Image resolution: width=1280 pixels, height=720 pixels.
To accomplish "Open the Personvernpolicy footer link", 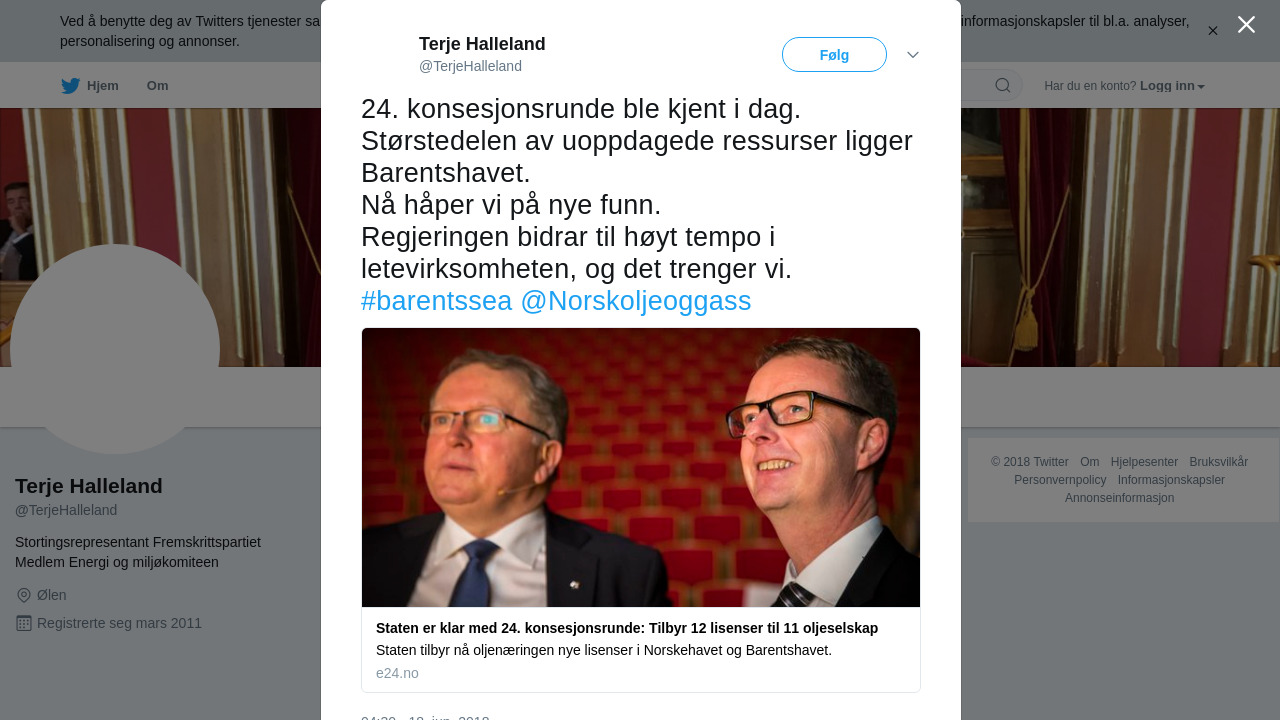I will [1060, 480].
